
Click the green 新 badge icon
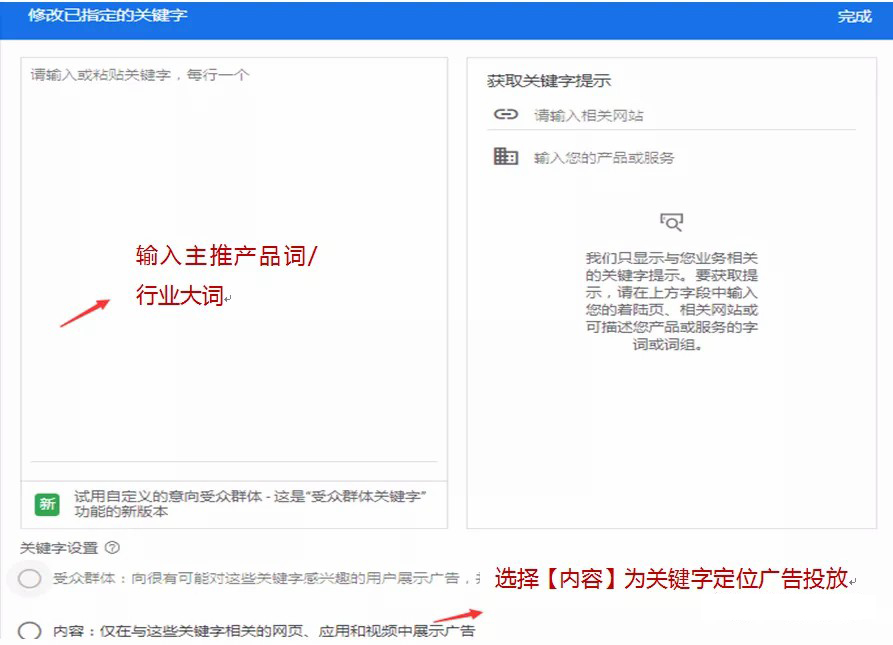click(x=47, y=504)
